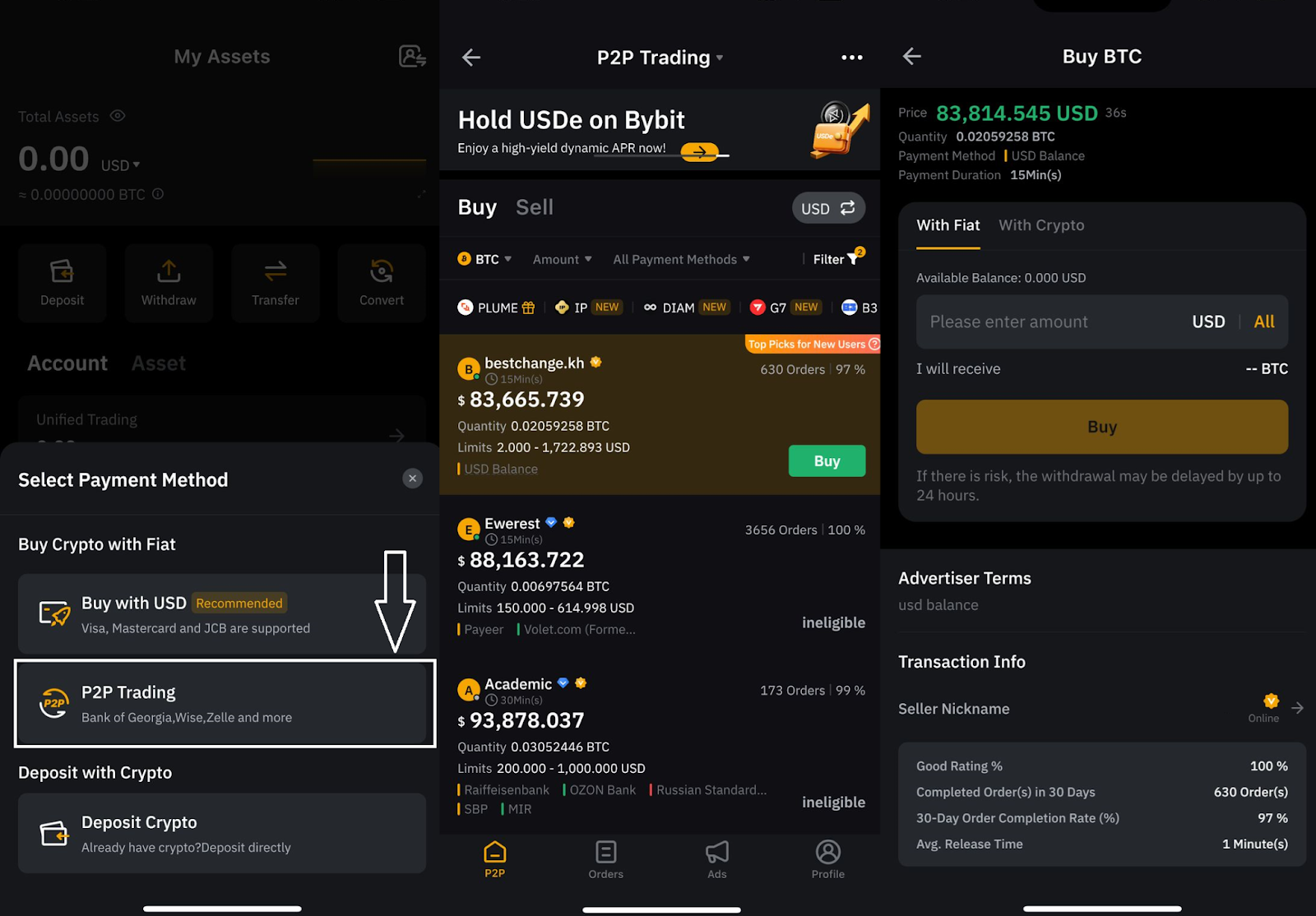Viewport: 1316px width, 916px height.
Task: Expand the Amount filter dropdown
Action: pos(563,259)
